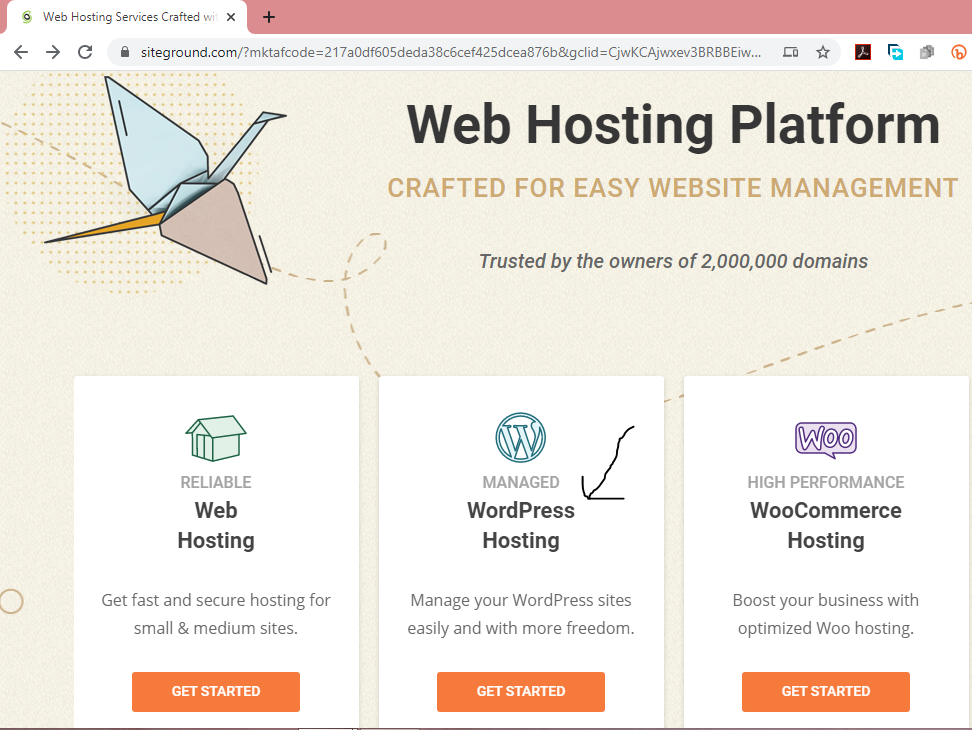Click the purple Woo logo icon

[x=826, y=439]
